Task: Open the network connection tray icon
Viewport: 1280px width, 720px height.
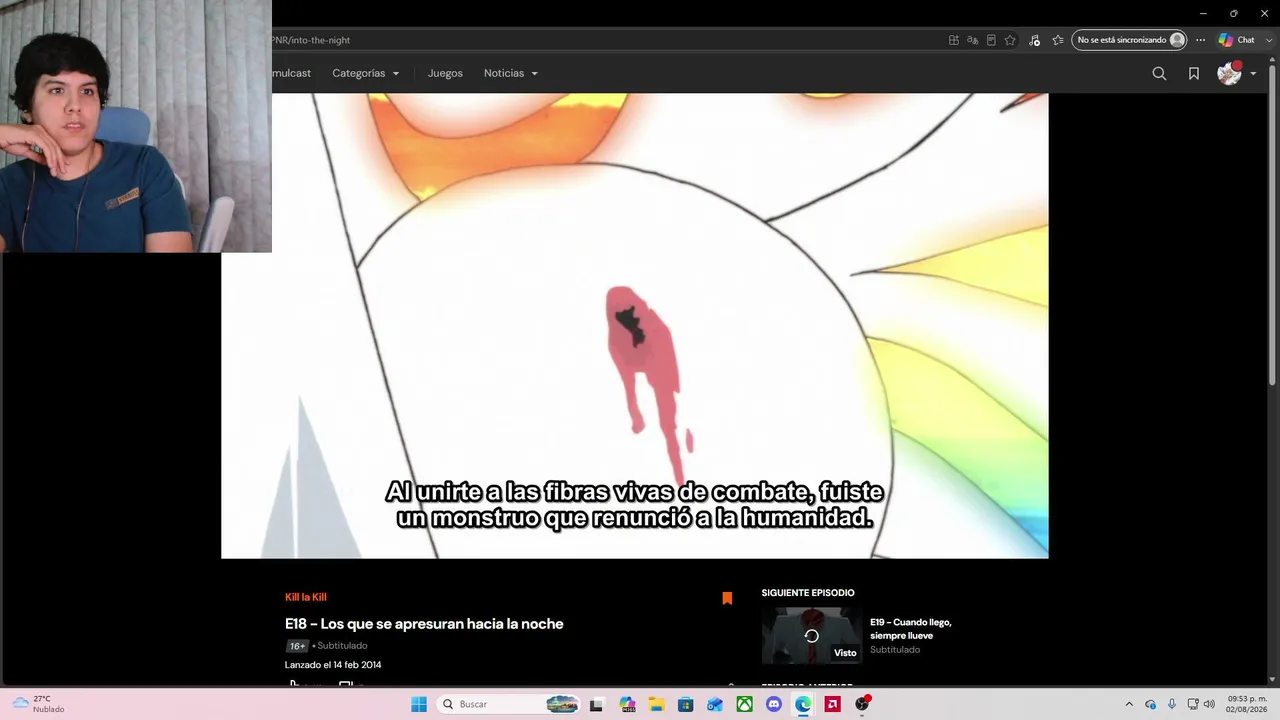Action: pos(1193,704)
